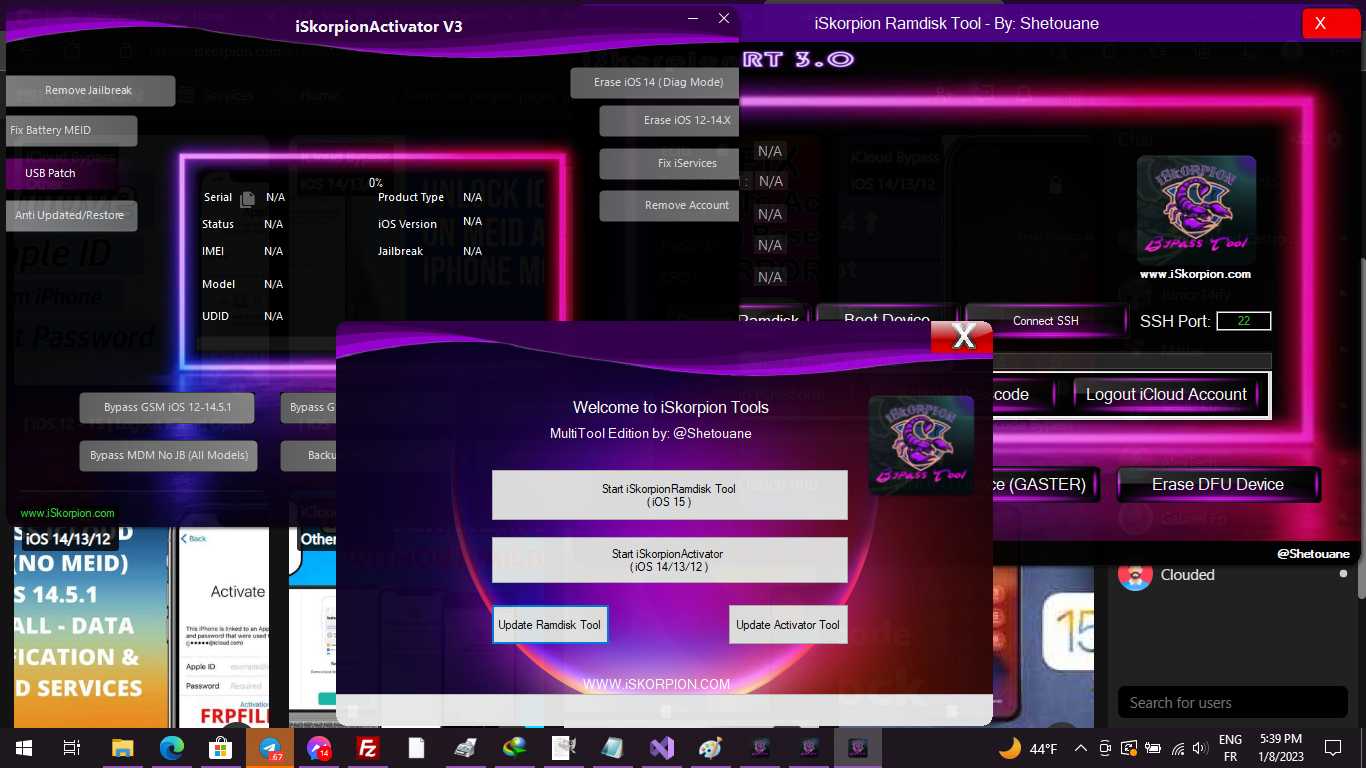The image size is (1366, 768).
Task: Click Bypass MDM No JB (All Models)
Action: pyautogui.click(x=168, y=455)
